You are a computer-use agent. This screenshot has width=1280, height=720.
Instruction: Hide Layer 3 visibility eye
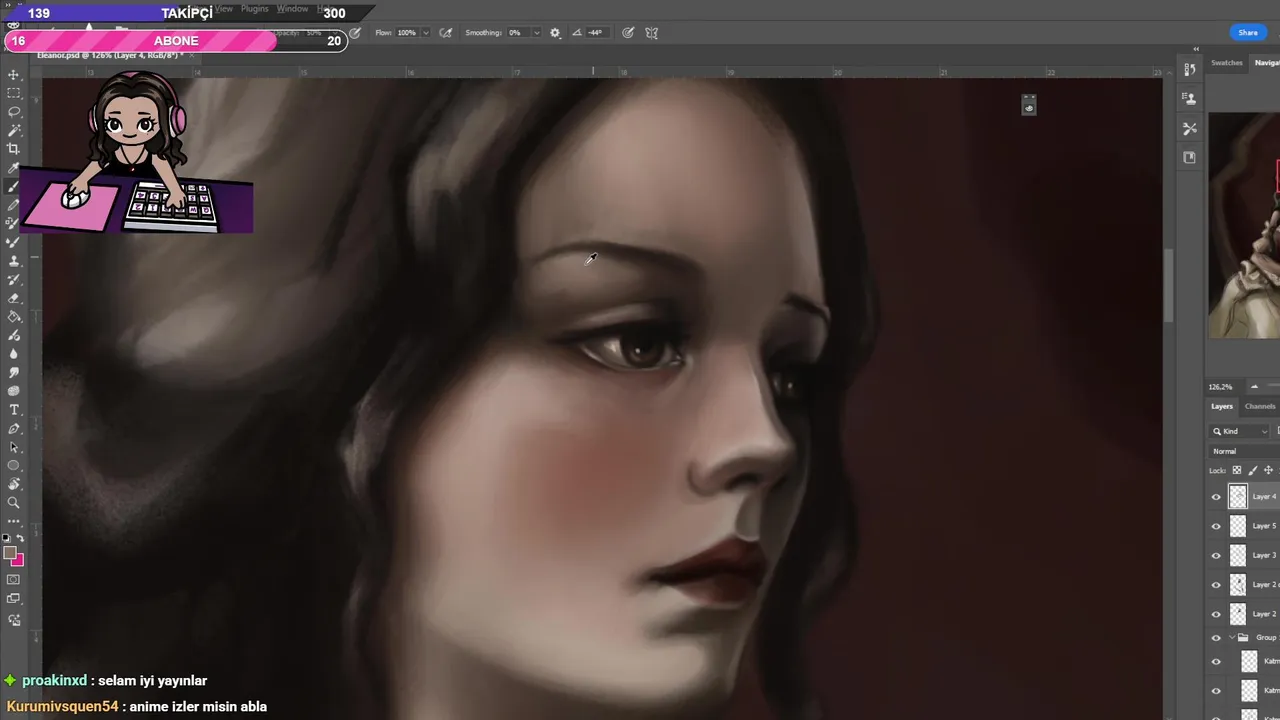(x=1216, y=555)
